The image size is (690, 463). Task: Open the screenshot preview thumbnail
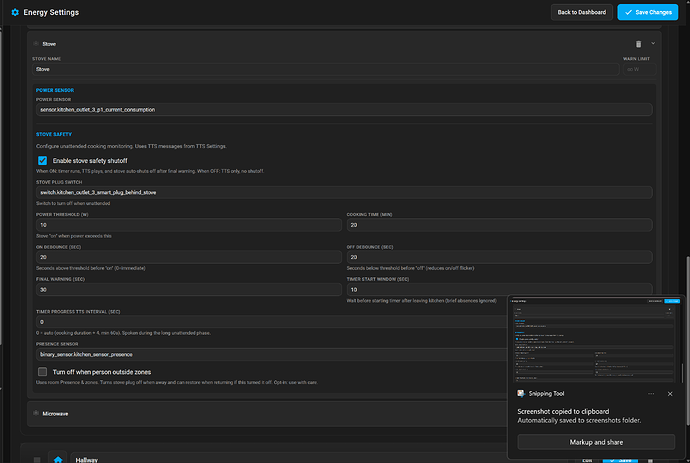[x=596, y=339]
